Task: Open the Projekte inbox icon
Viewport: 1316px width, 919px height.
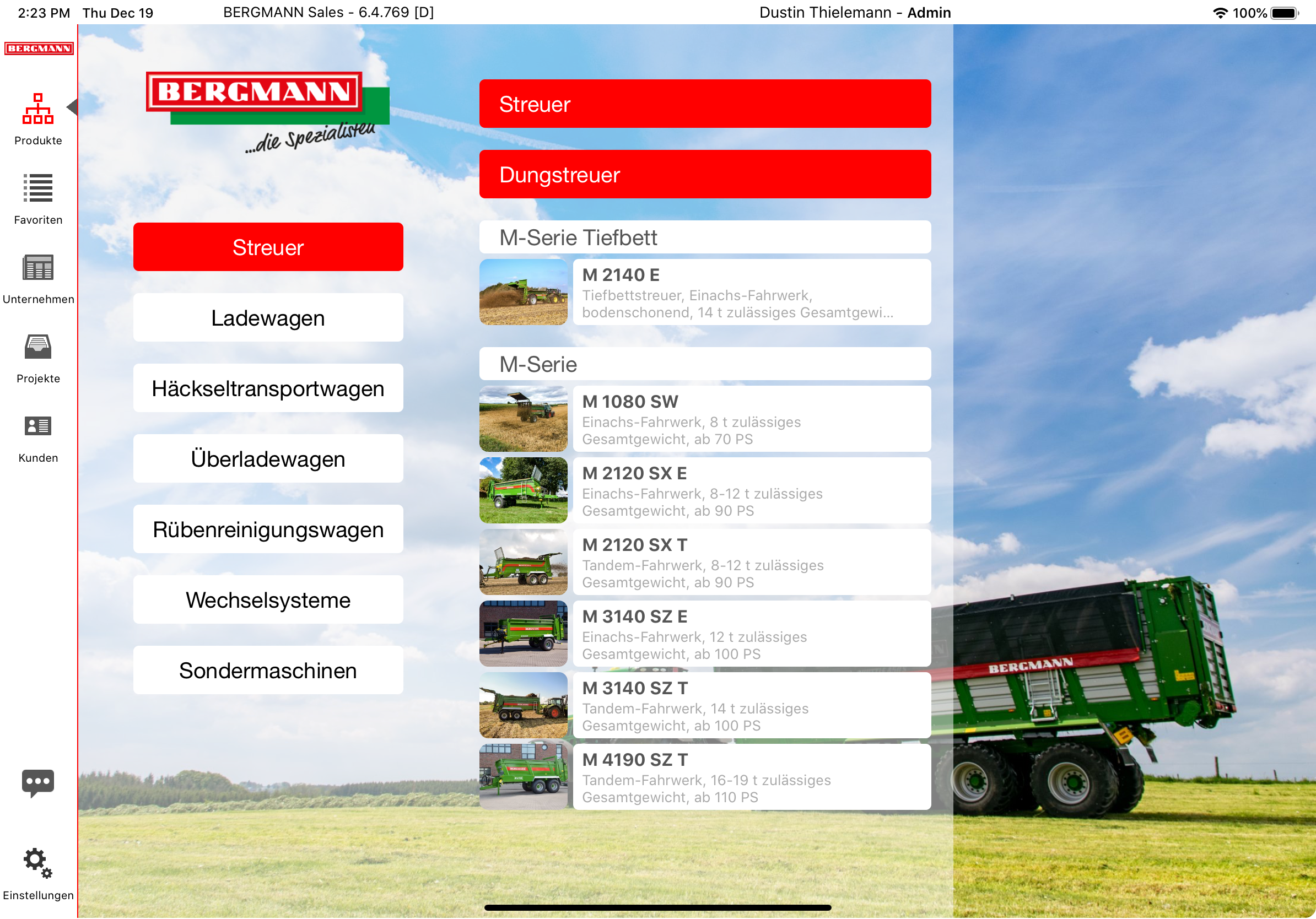Action: click(x=38, y=347)
